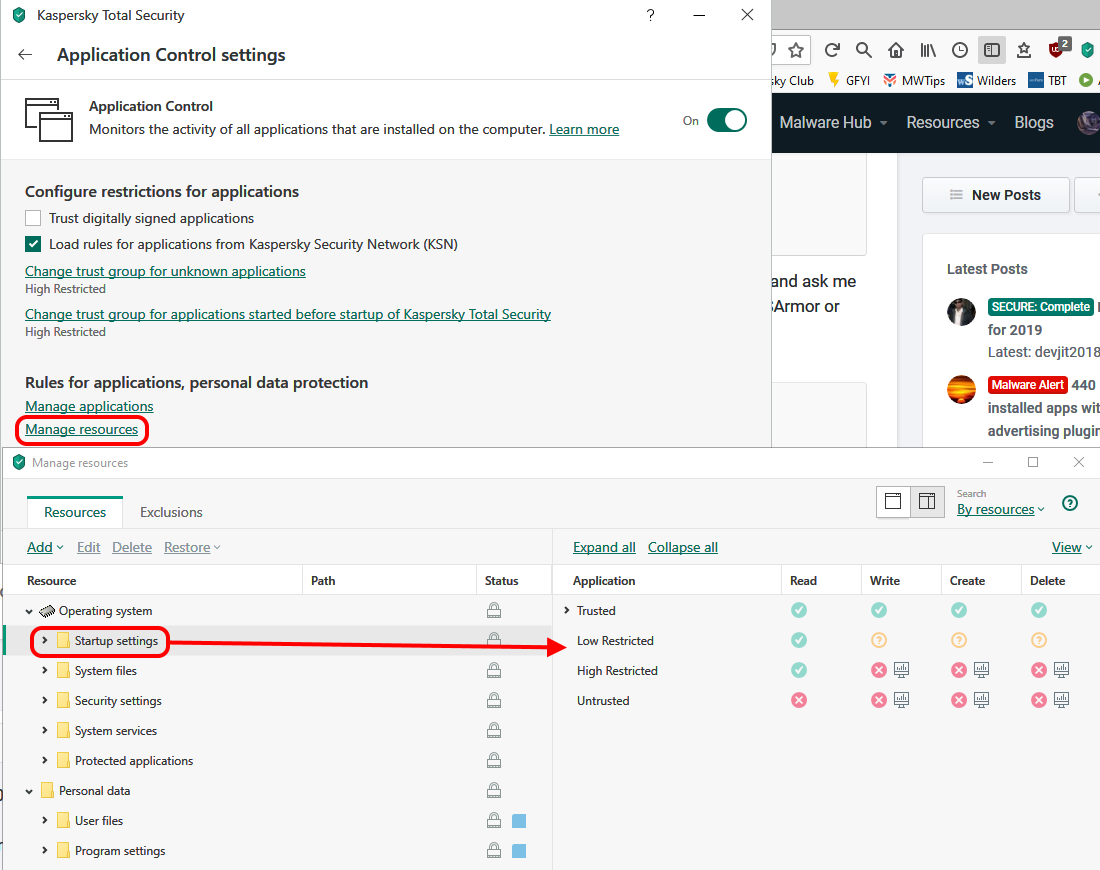Click blue indicator on Program settings row
1100x870 pixels.
tap(519, 851)
